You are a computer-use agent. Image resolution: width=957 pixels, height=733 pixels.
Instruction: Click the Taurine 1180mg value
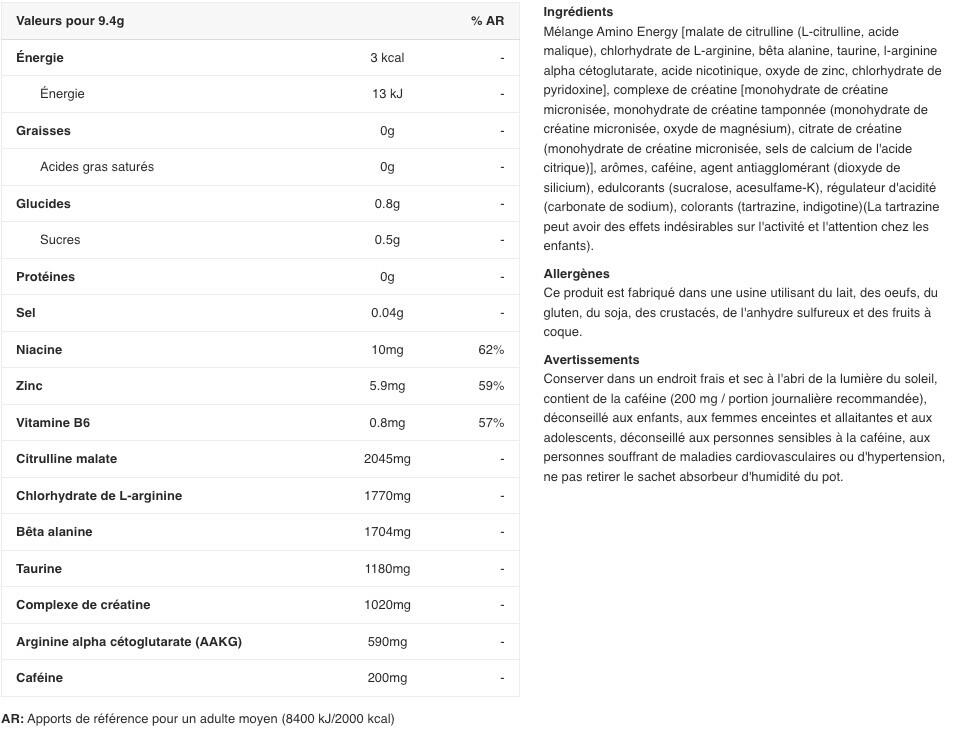coord(387,569)
